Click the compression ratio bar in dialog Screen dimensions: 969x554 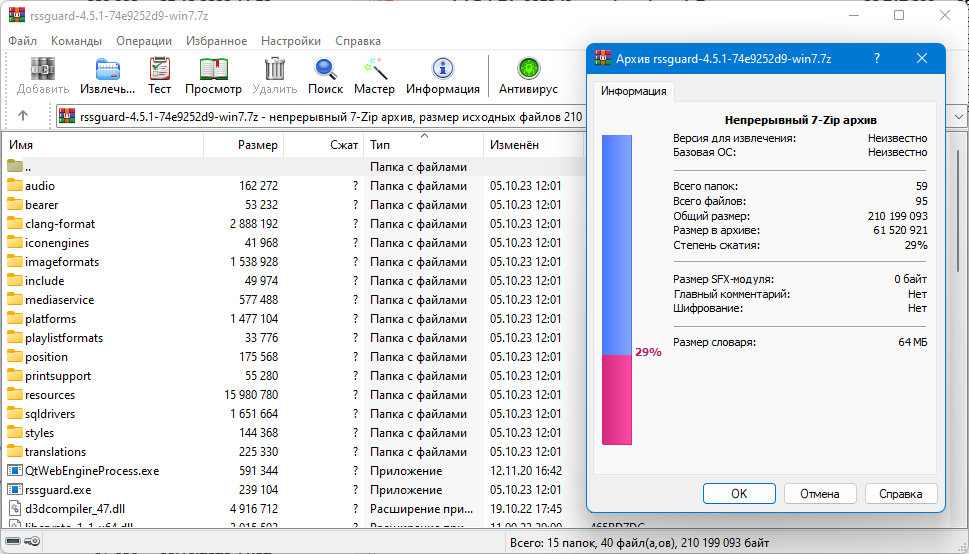(x=617, y=289)
